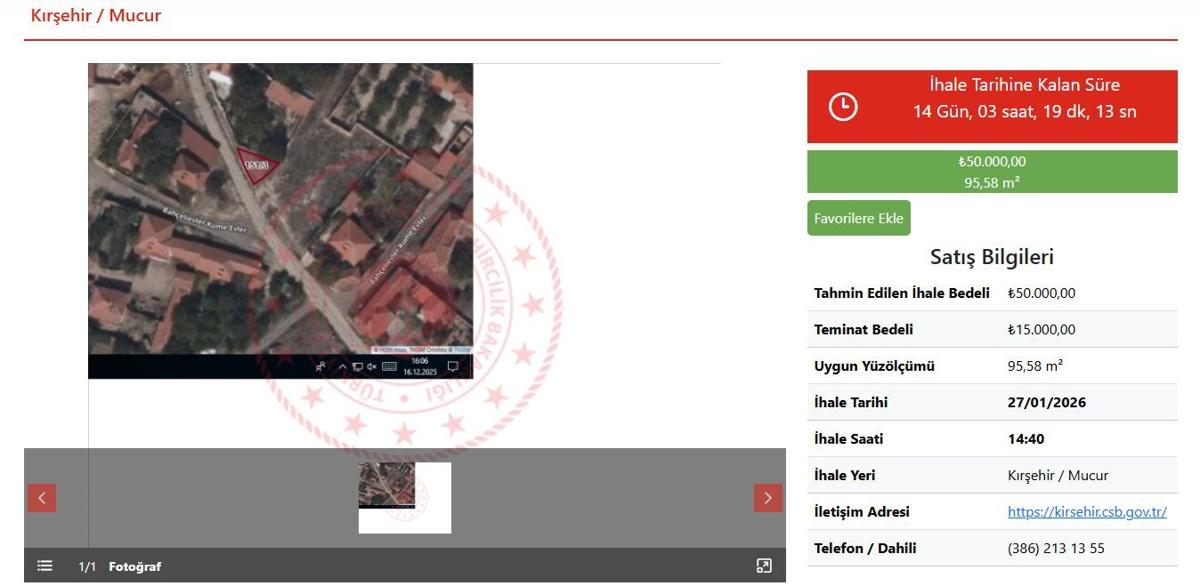Viewport: 1200px width, 586px height.
Task: Click the Tahmin Edilen İhale Bedeli label
Action: click(901, 293)
